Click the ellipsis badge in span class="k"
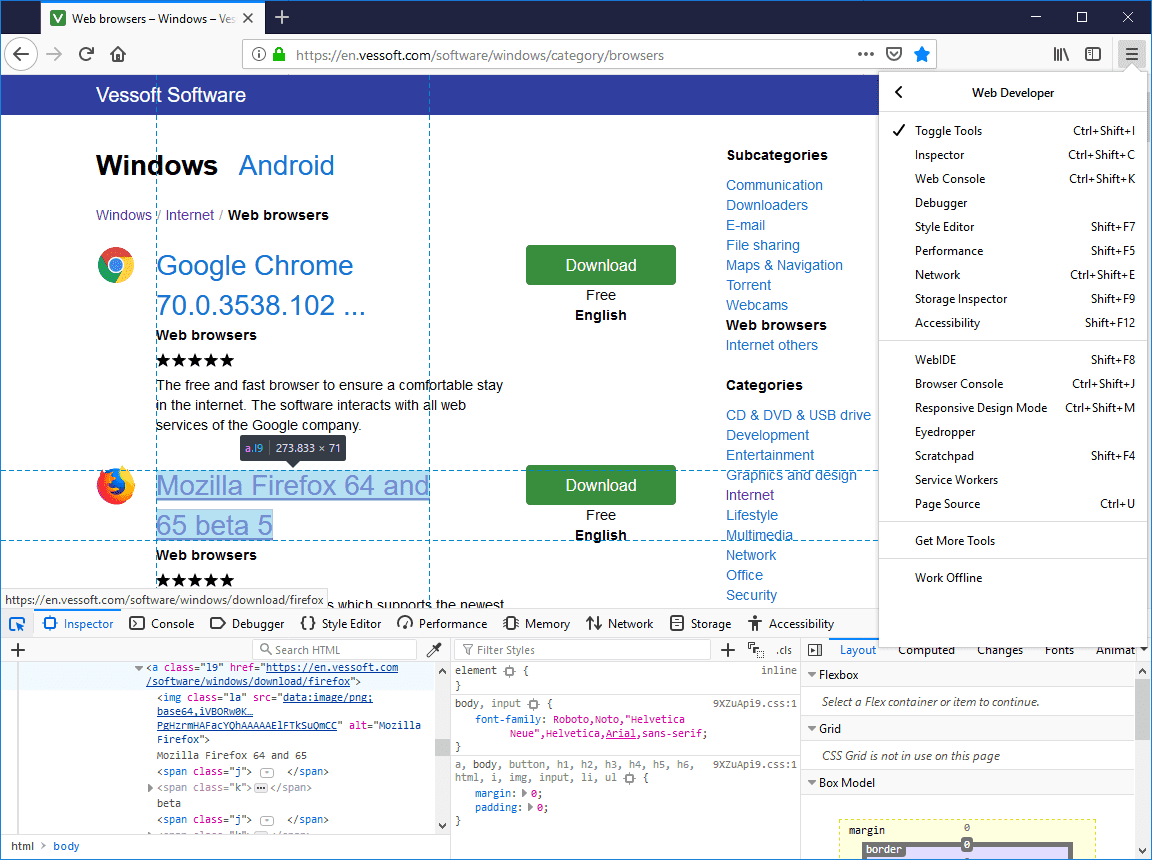This screenshot has height=860, width=1152. 261,788
